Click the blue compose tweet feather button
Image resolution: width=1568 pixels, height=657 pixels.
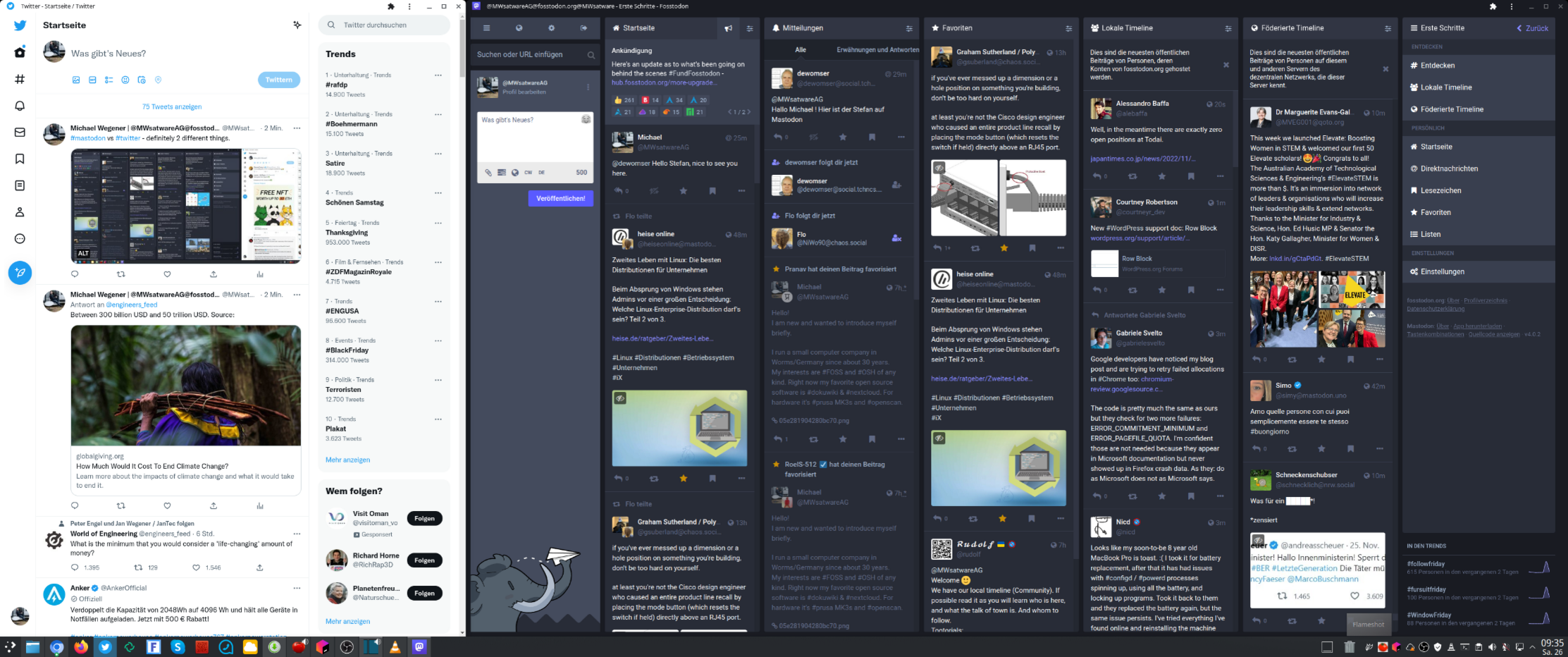click(x=20, y=272)
